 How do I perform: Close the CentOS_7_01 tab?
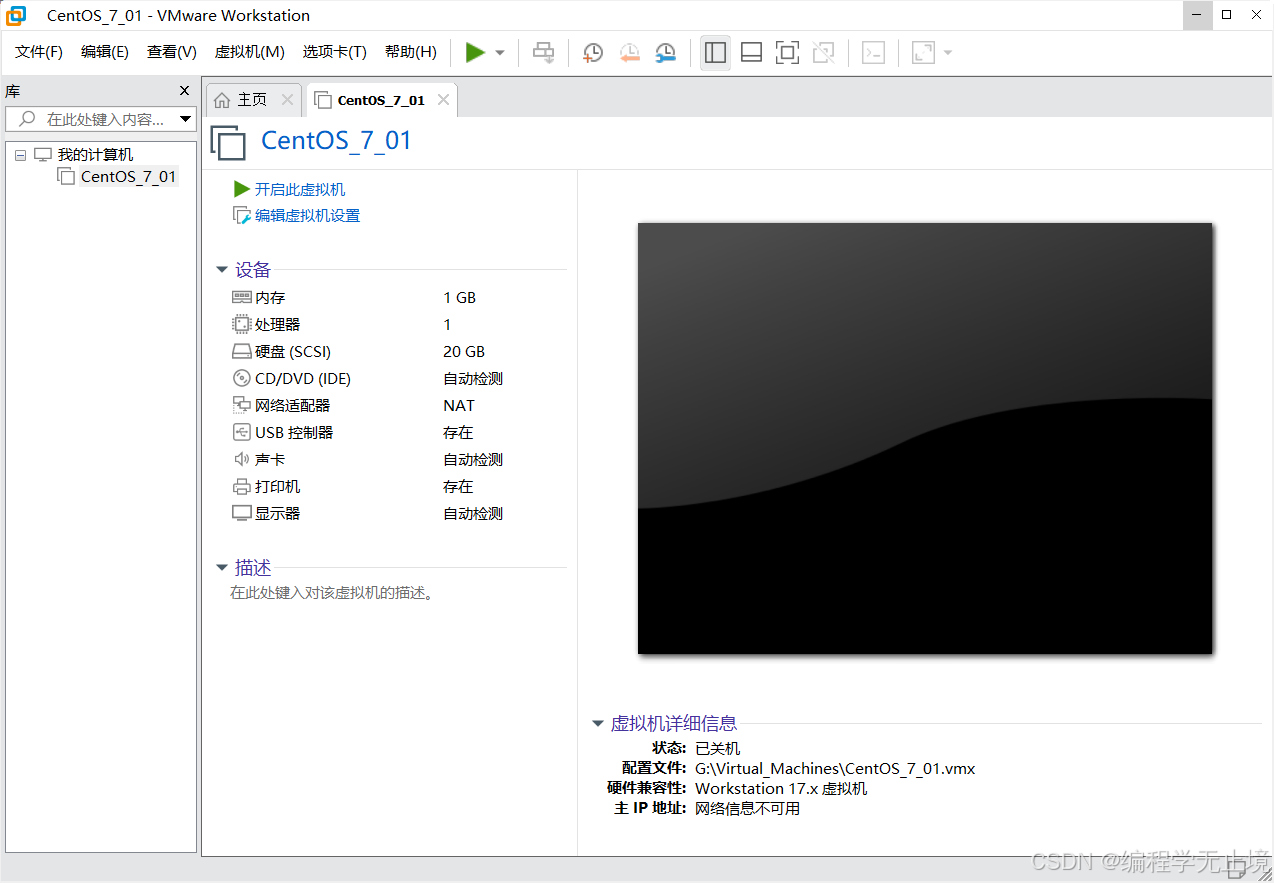point(443,100)
